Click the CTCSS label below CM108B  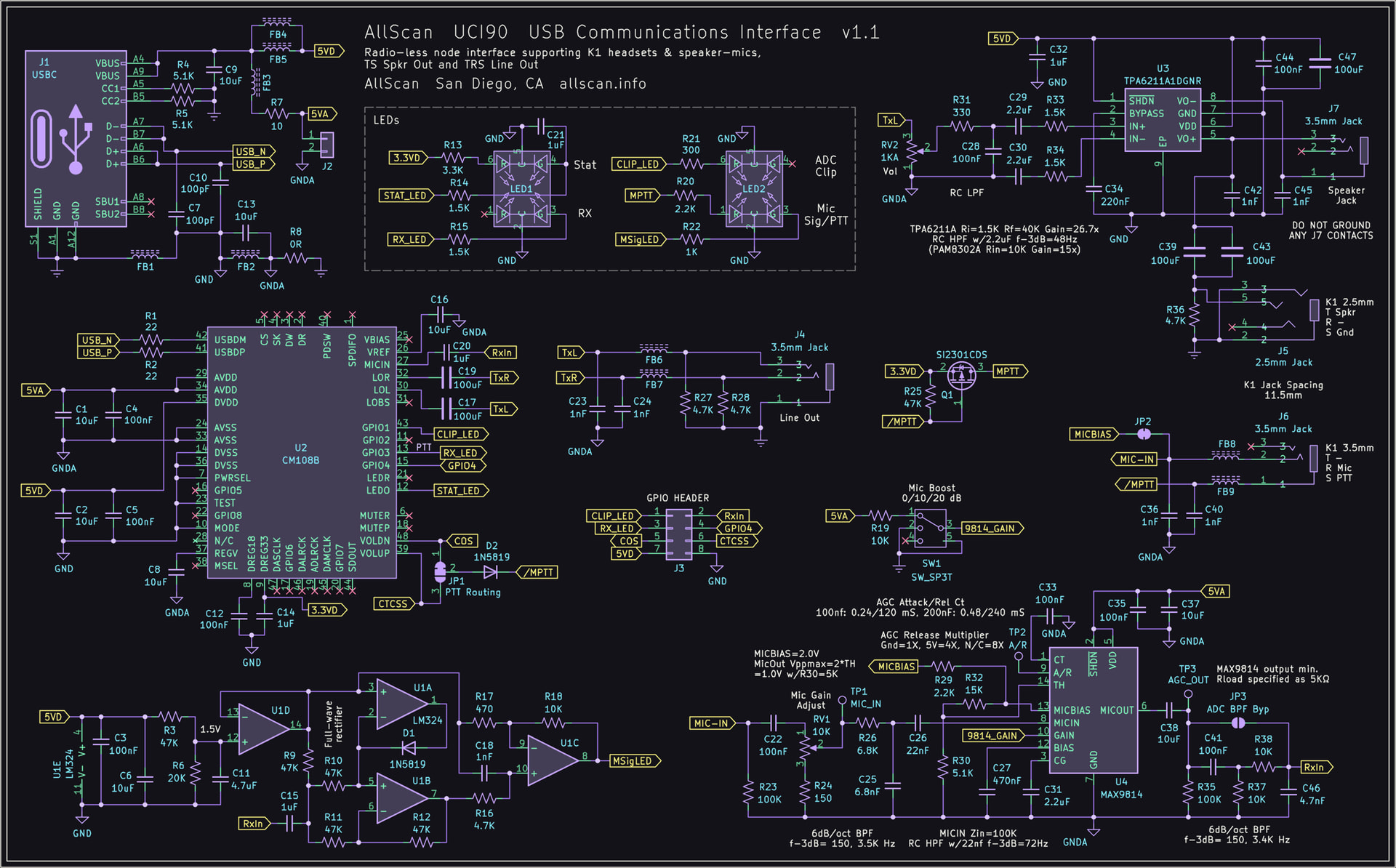point(393,604)
